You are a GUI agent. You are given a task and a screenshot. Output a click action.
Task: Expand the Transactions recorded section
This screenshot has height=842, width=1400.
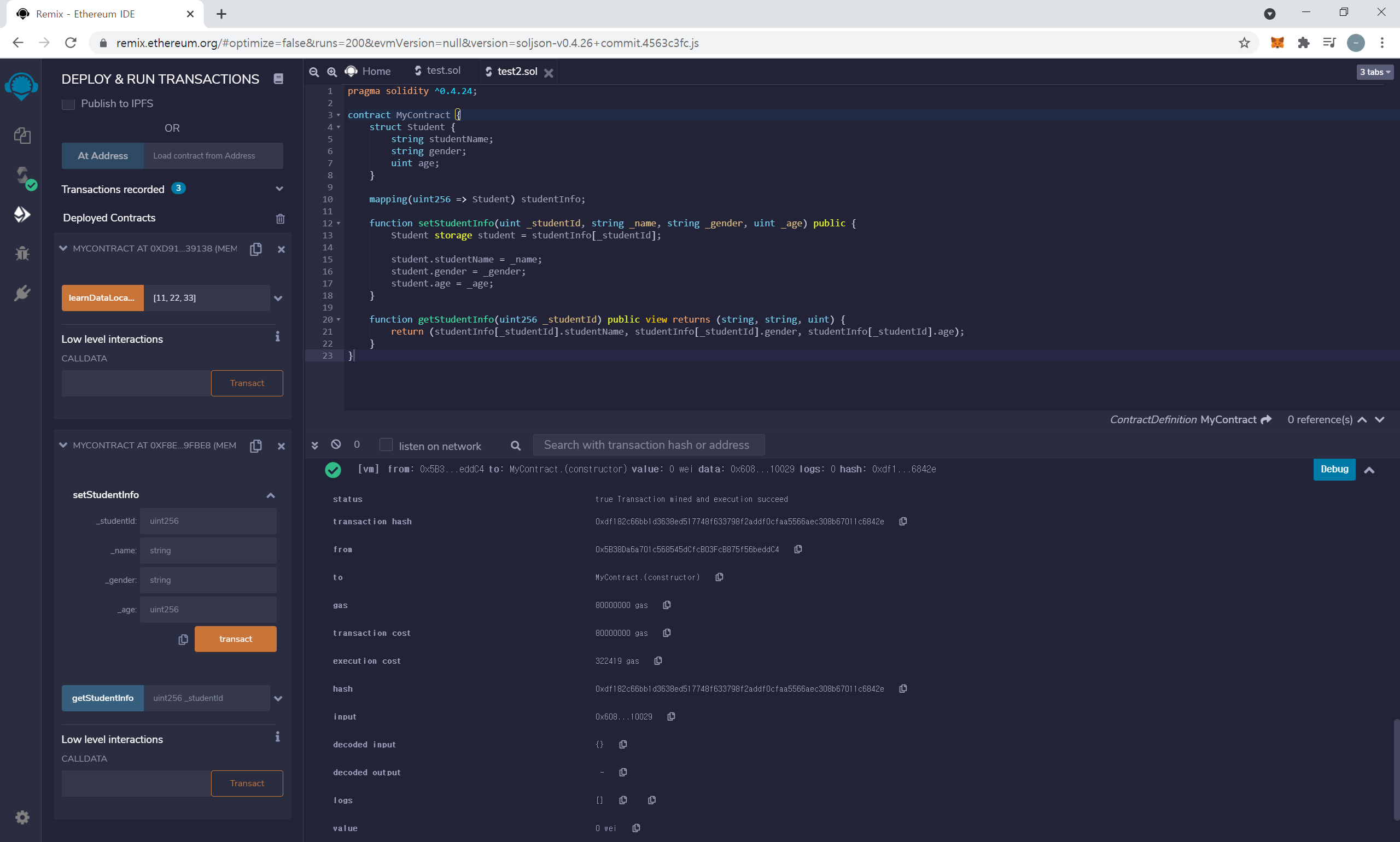coord(279,189)
